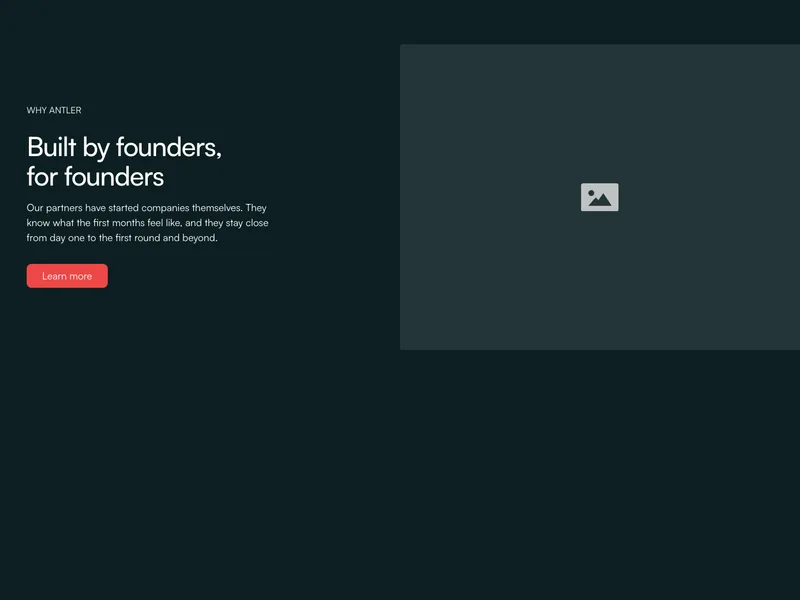Click the 'Learn' text inside the red button
This screenshot has height=600, width=800.
click(x=54, y=276)
